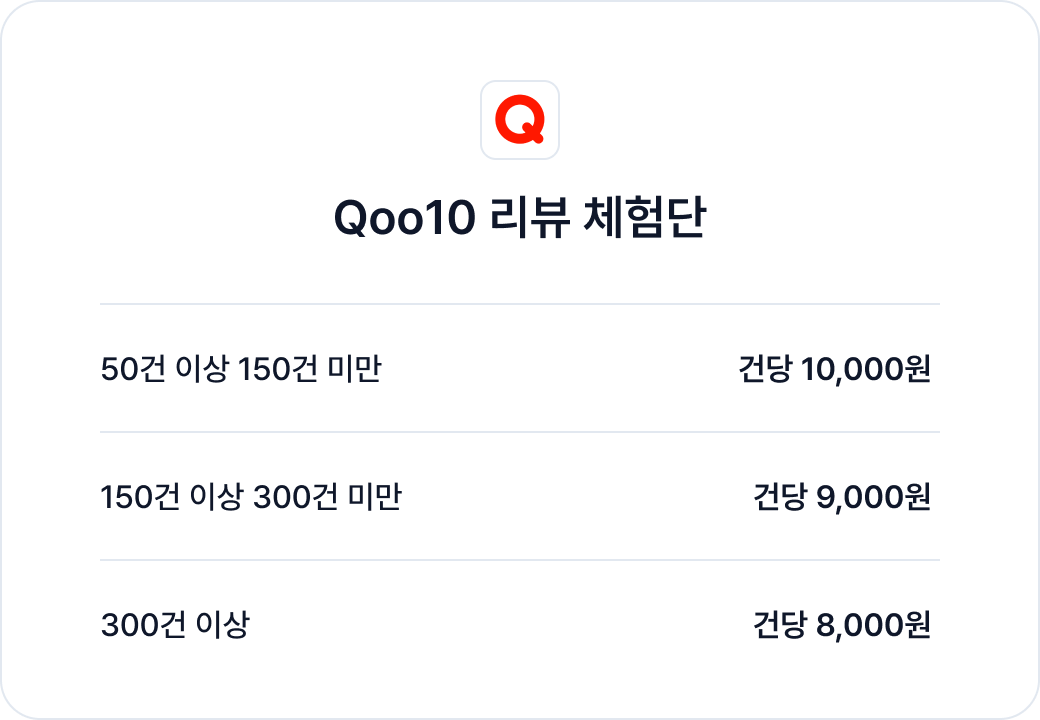Viewport: 1040px width, 720px height.
Task: Click 300건 미만 in the second row
Action: [328, 497]
